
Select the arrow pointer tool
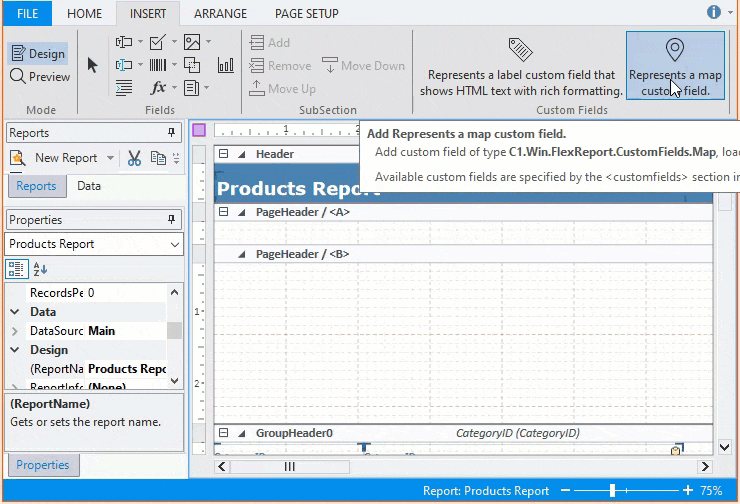tap(93, 65)
